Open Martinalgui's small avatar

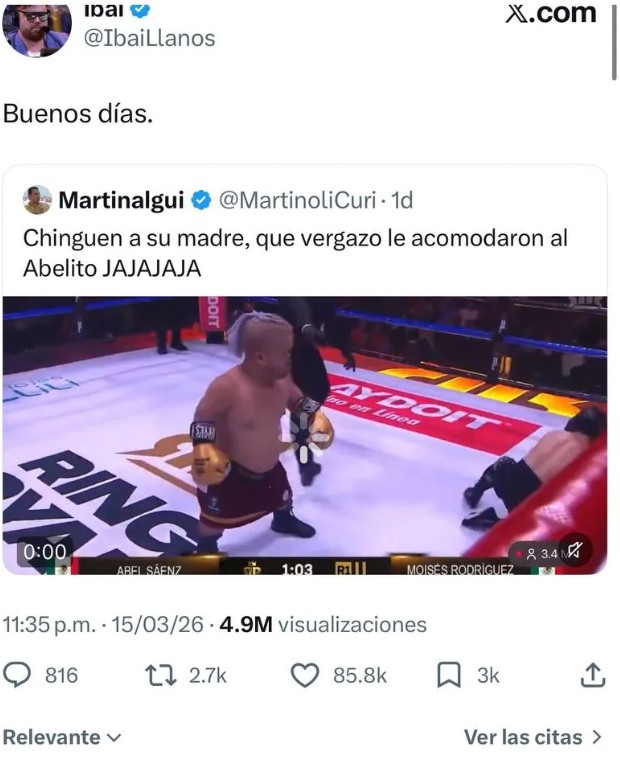click(37, 200)
